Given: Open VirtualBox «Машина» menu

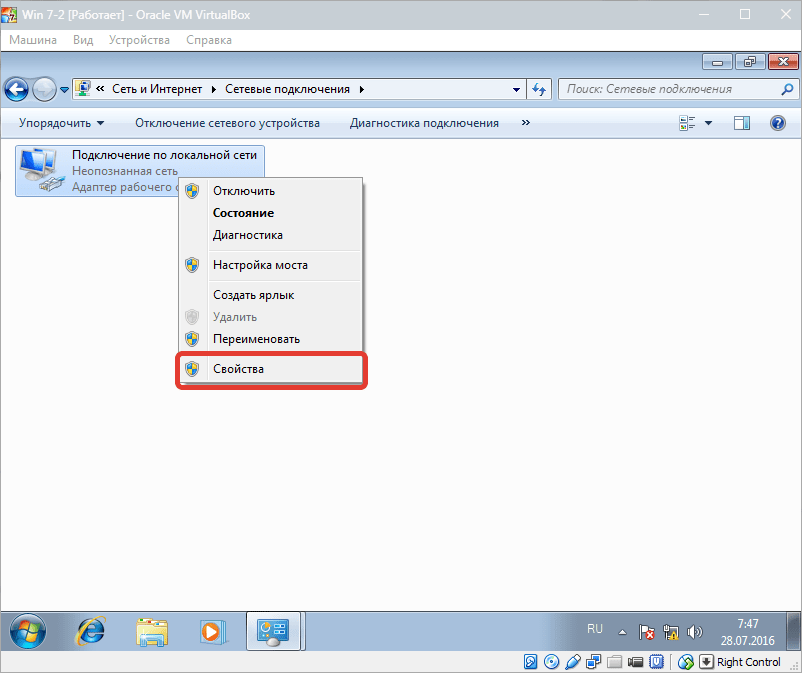Looking at the screenshot, I should point(33,40).
